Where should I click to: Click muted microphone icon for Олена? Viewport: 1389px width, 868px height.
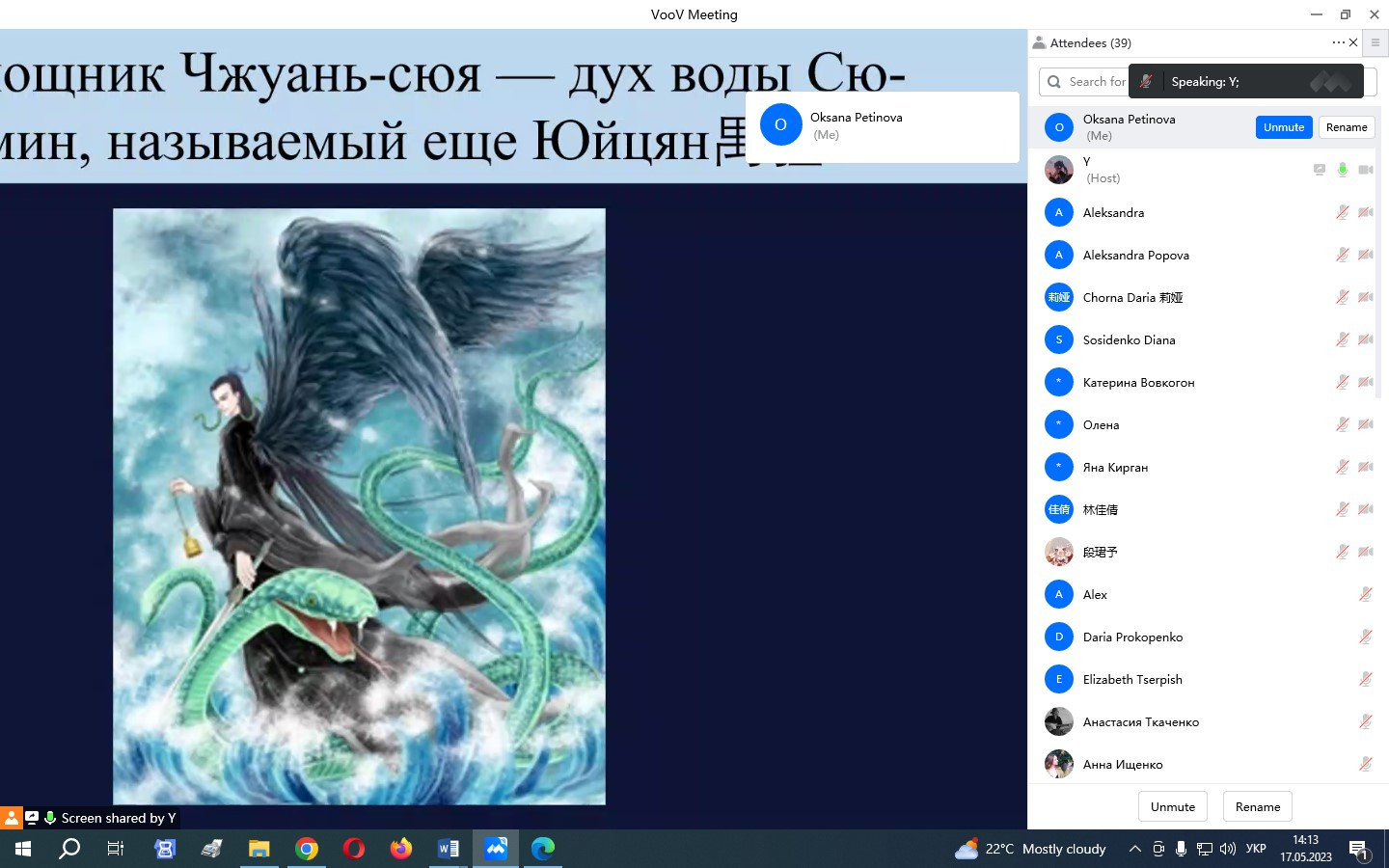coord(1342,424)
